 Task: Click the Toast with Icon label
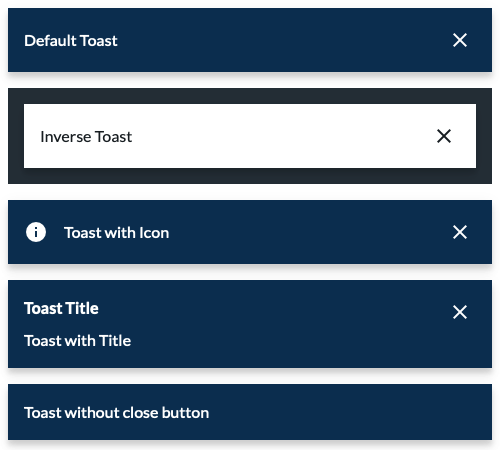point(117,233)
